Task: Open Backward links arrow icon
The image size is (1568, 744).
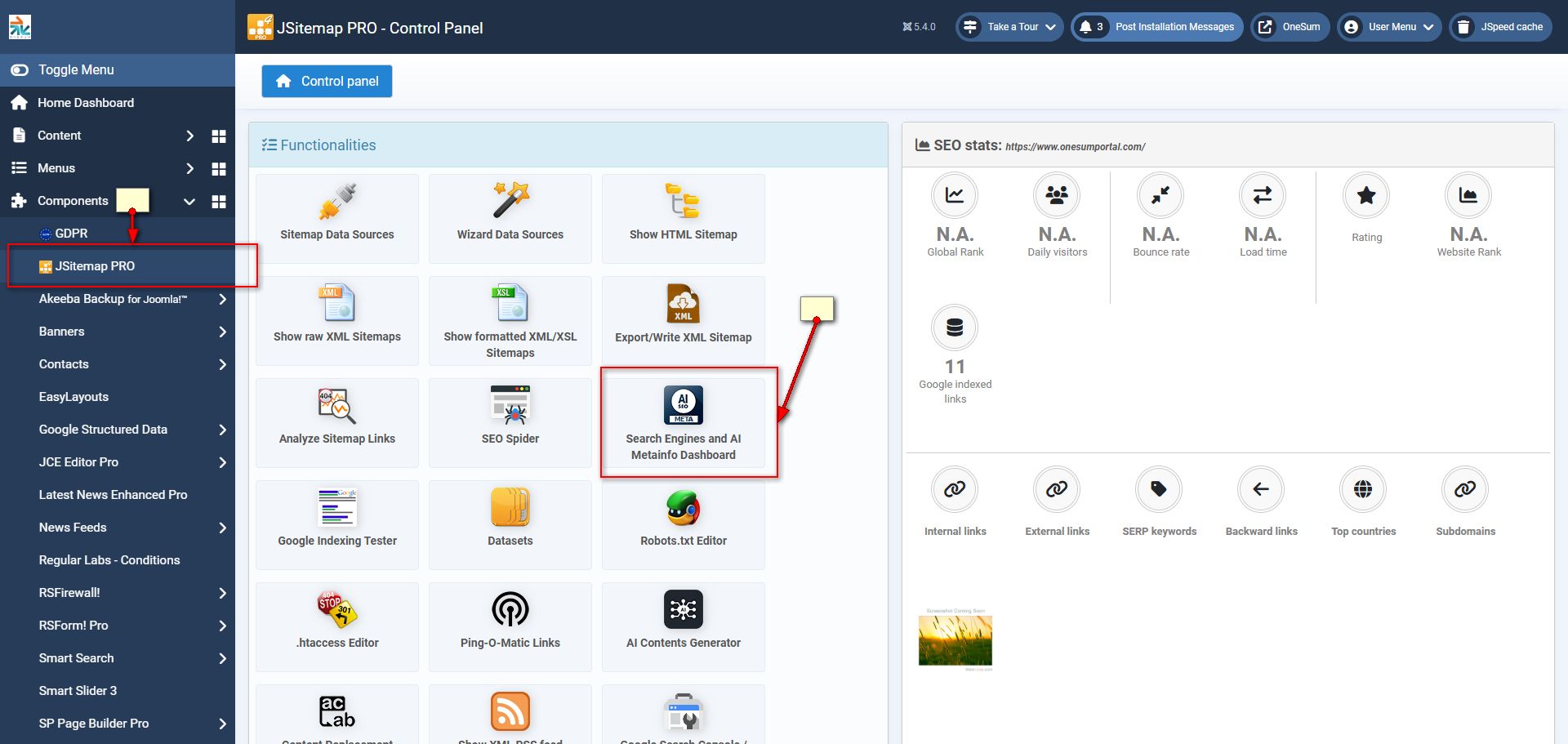Action: click(x=1261, y=489)
